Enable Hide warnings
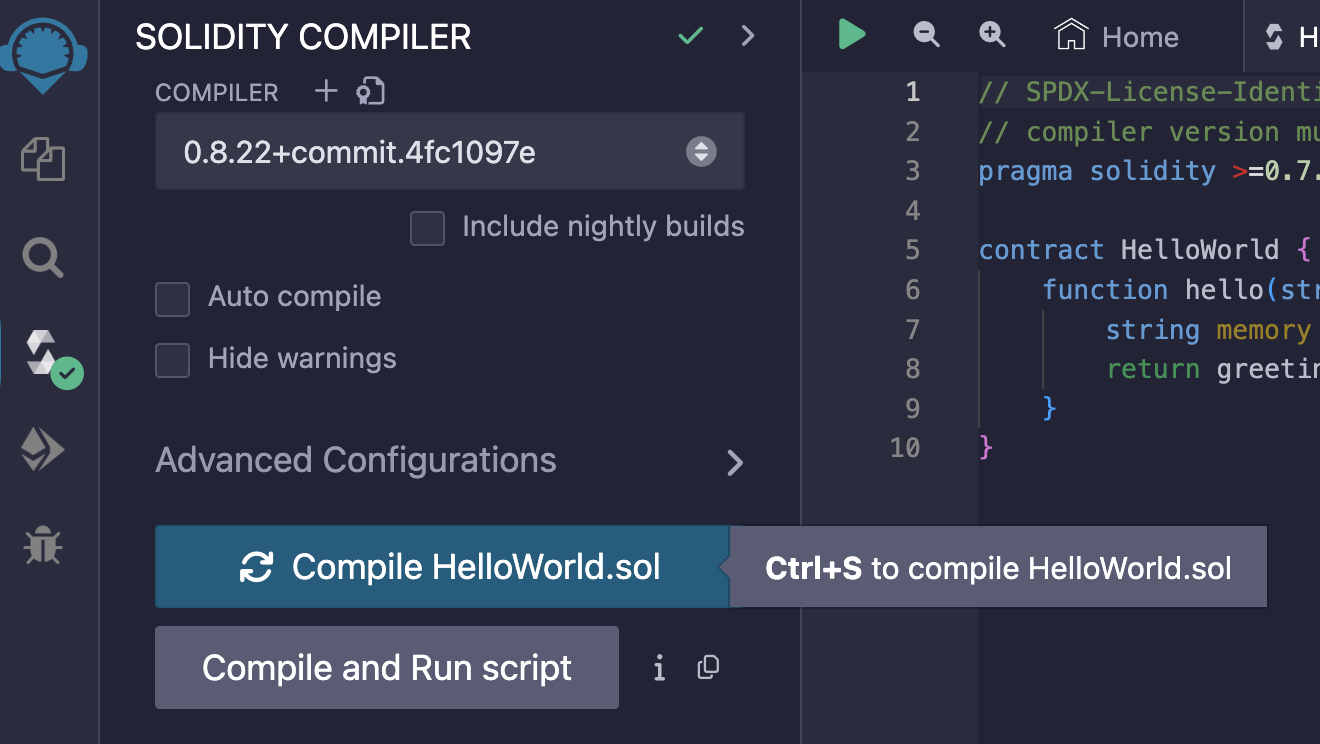 click(x=172, y=360)
